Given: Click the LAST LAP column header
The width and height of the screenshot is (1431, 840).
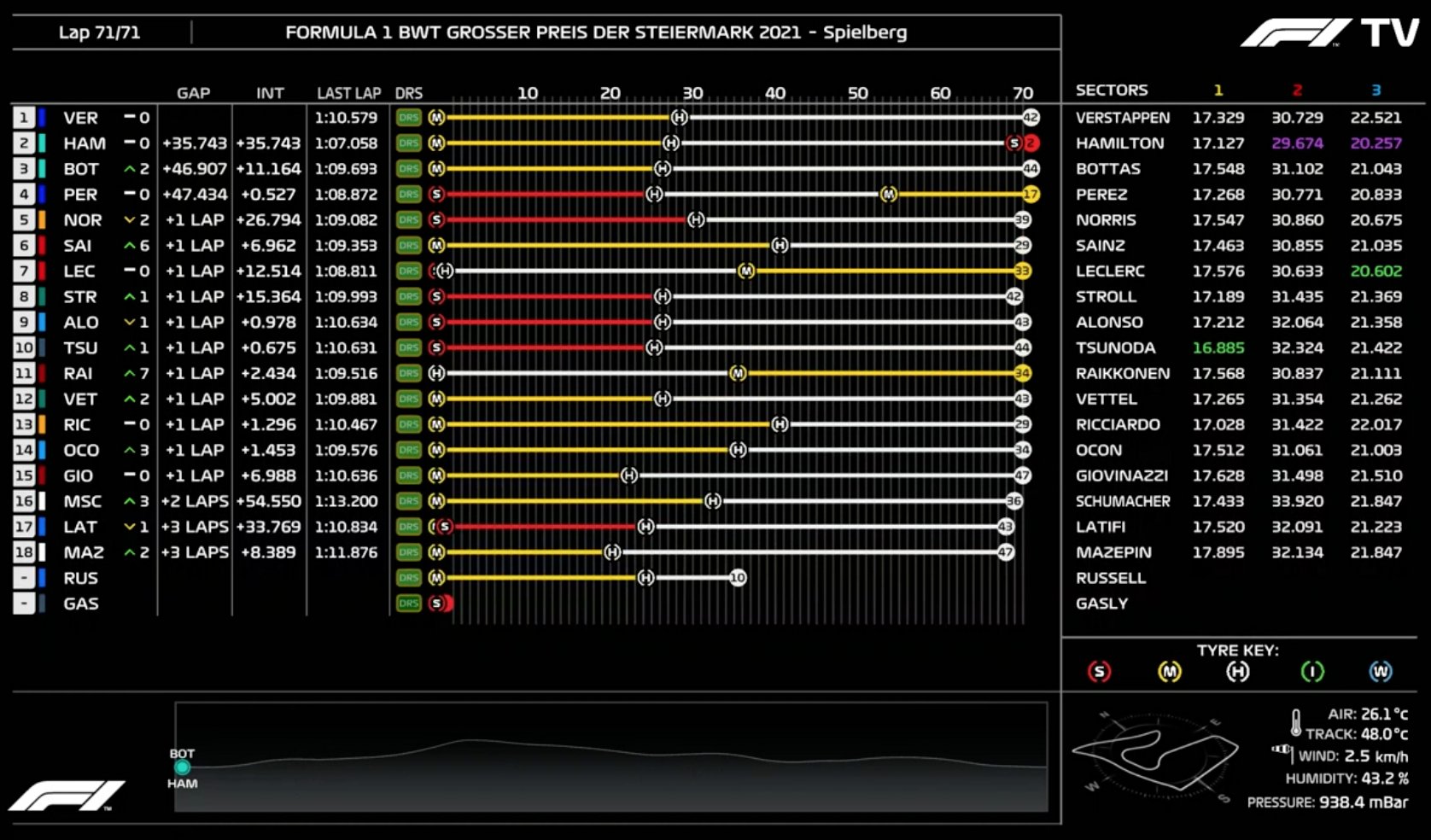Looking at the screenshot, I should [x=348, y=93].
